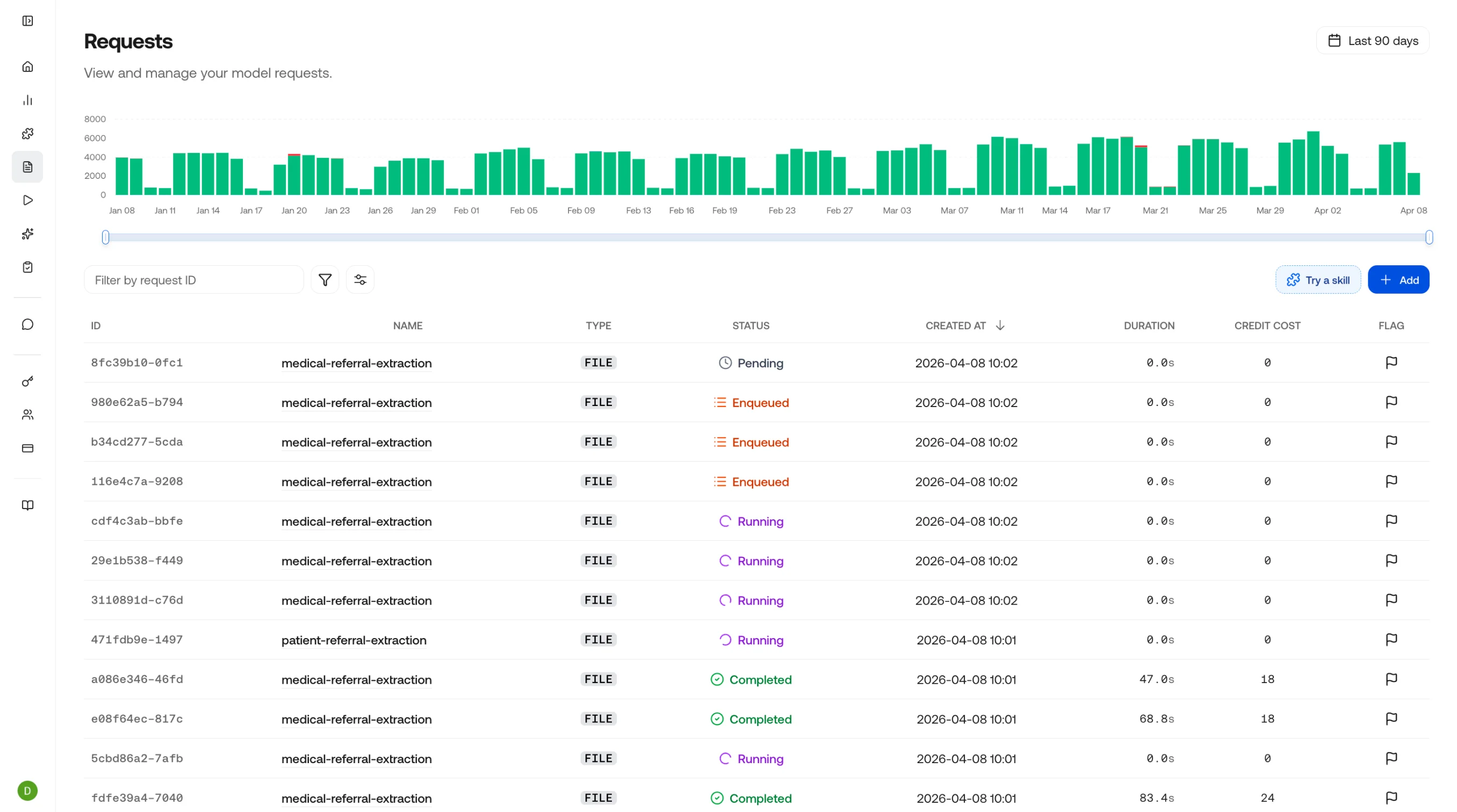
Task: Click the Pending status of 8fc39b10-0fc1
Action: tap(751, 363)
